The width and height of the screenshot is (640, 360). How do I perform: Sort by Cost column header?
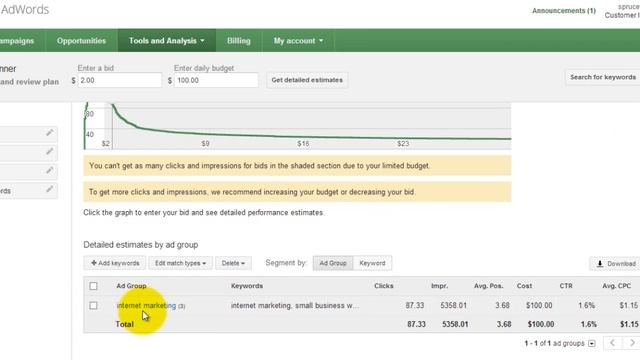[x=524, y=286]
